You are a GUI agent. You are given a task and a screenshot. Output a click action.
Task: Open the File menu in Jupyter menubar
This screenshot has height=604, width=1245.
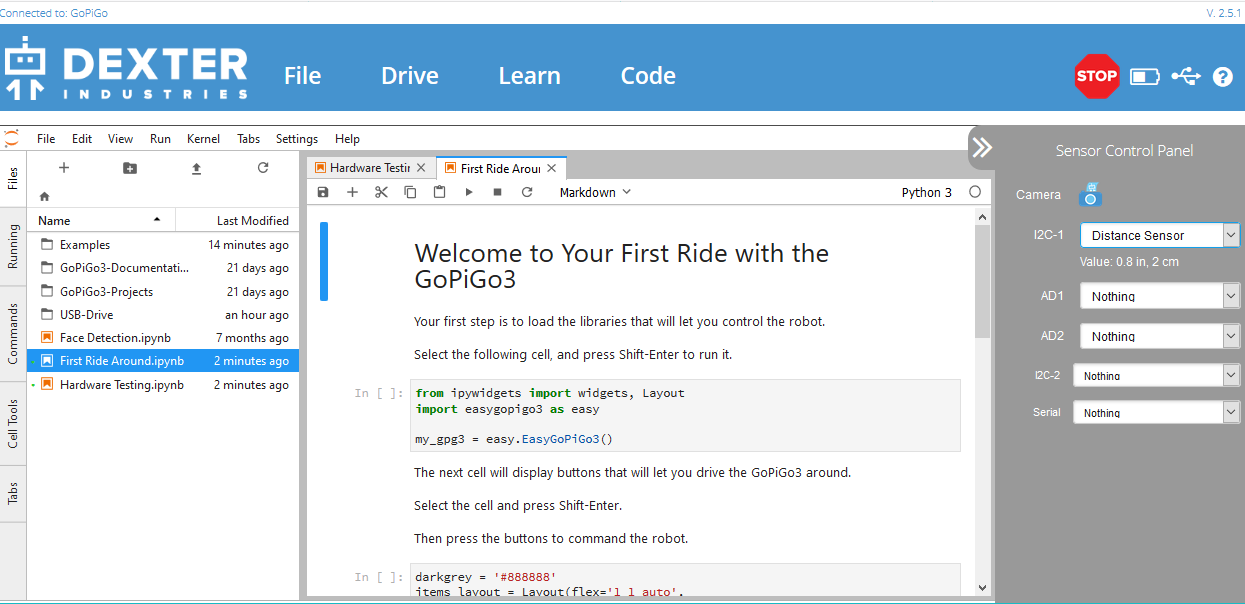(46, 139)
